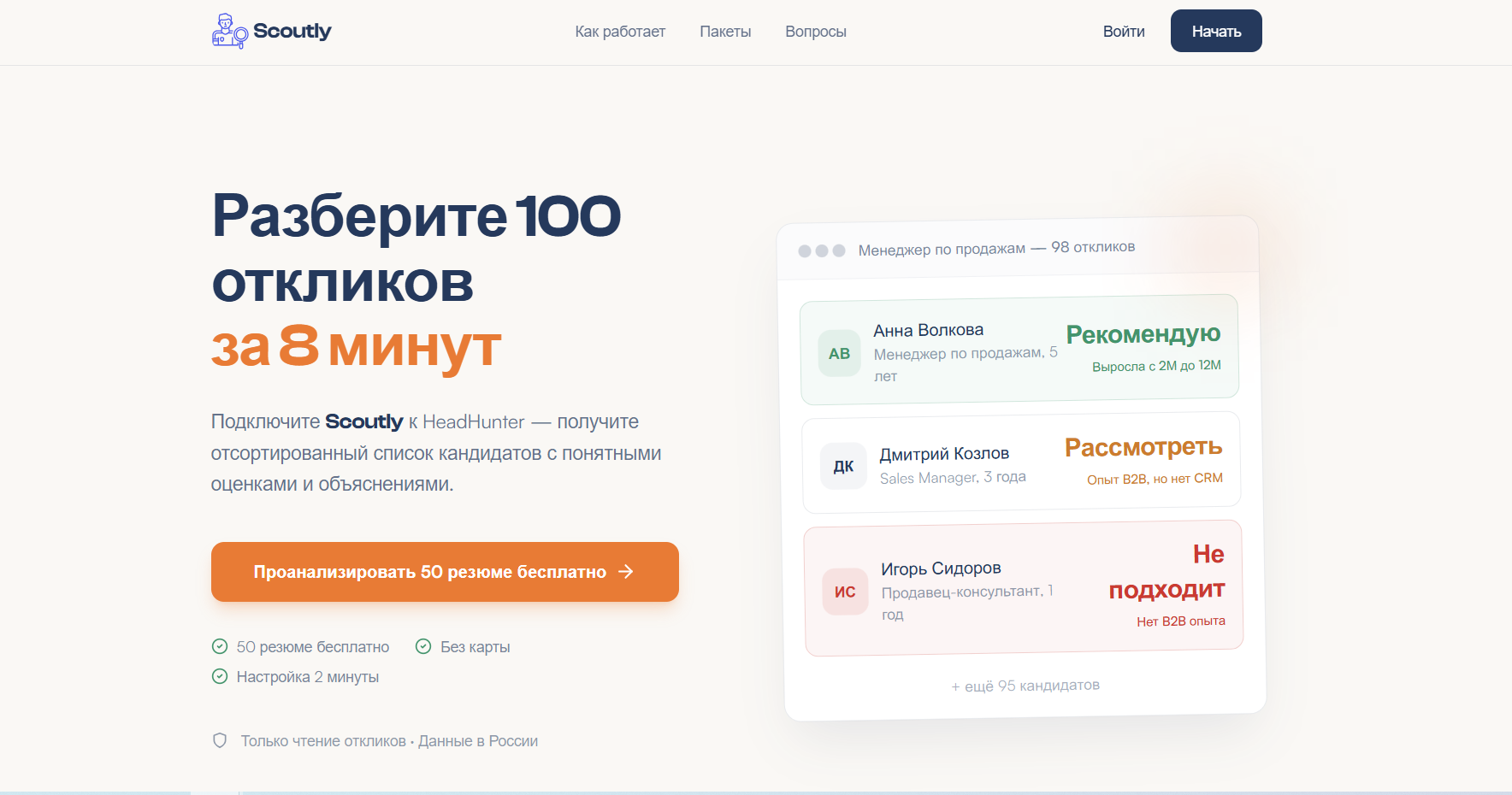Click the note Нет B2B опыта
This screenshot has width=1512, height=795.
click(x=1181, y=621)
